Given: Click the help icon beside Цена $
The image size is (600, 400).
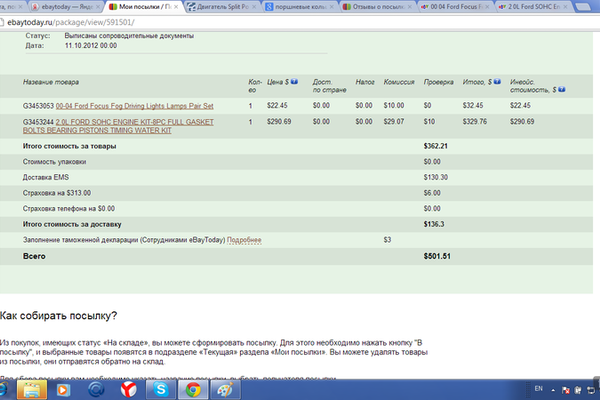Looking at the screenshot, I should tap(294, 82).
